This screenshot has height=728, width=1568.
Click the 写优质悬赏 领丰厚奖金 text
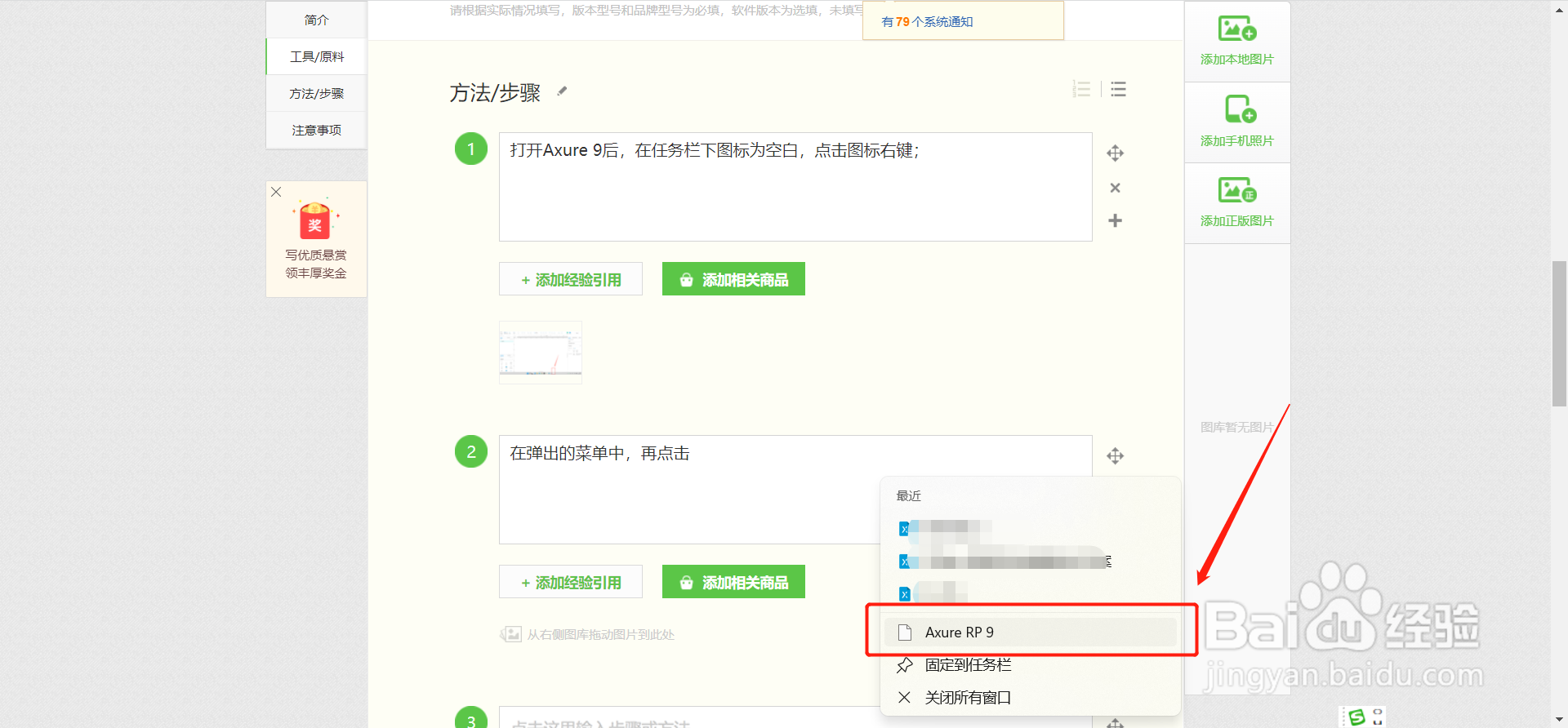pyautogui.click(x=316, y=264)
